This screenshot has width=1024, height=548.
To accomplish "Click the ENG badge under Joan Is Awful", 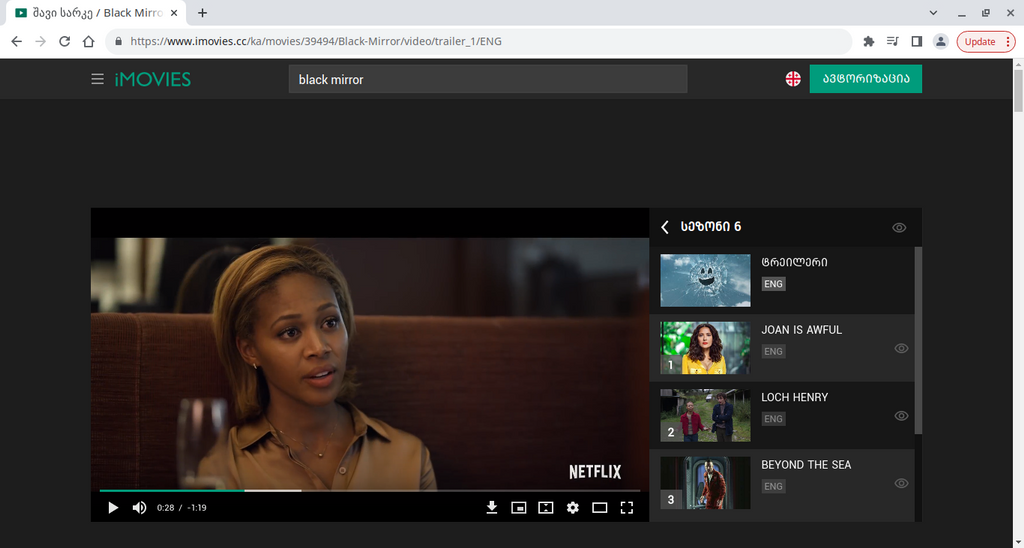I will point(773,351).
